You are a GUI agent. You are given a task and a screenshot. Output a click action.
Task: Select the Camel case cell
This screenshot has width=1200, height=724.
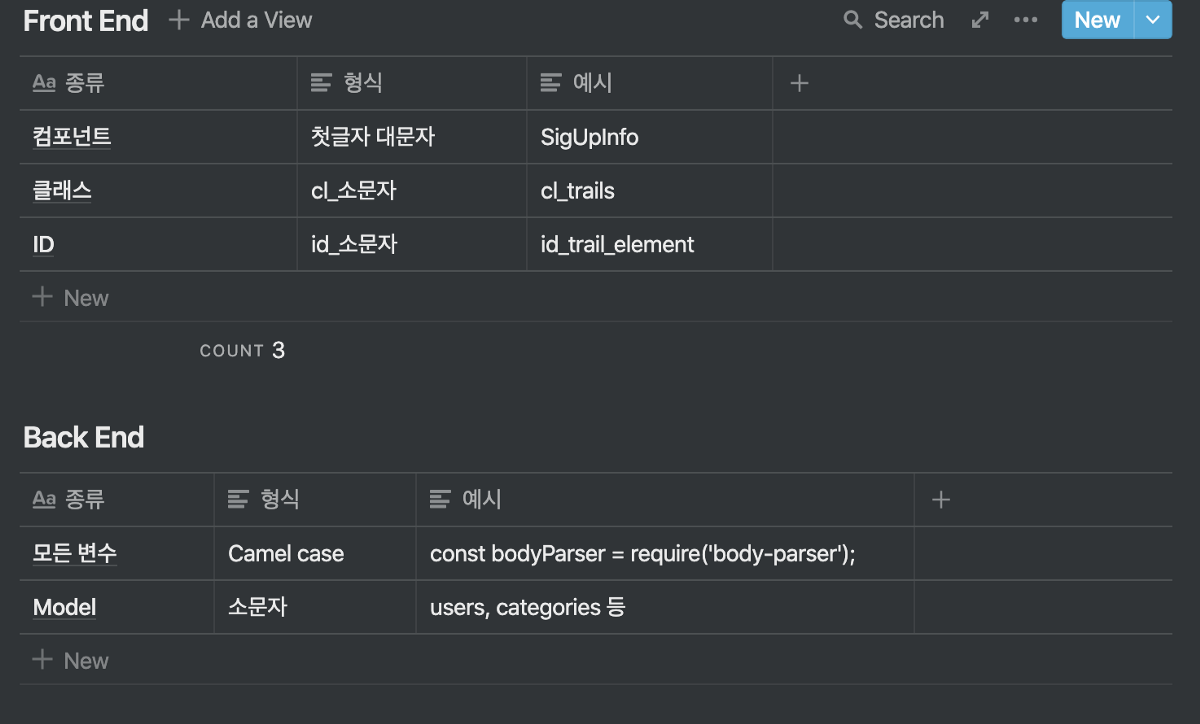pos(285,553)
